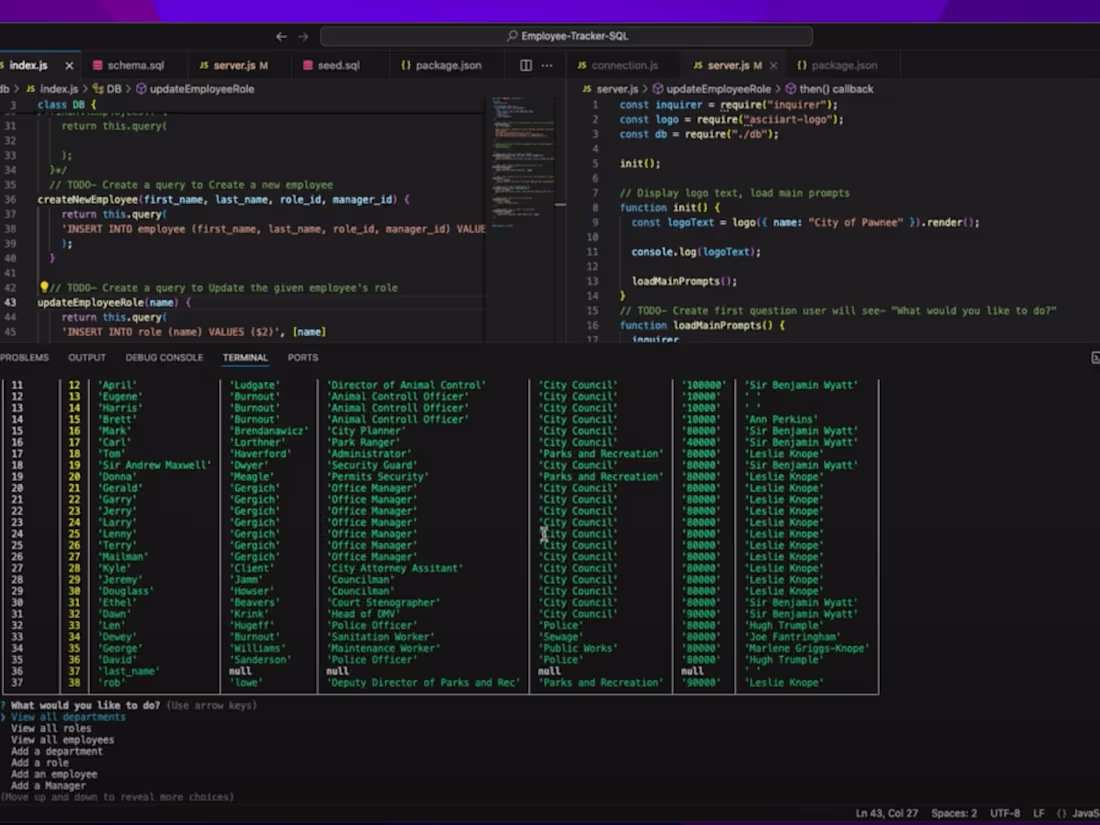
Task: Click Ln 43, Col 27 status item
Action: [886, 813]
